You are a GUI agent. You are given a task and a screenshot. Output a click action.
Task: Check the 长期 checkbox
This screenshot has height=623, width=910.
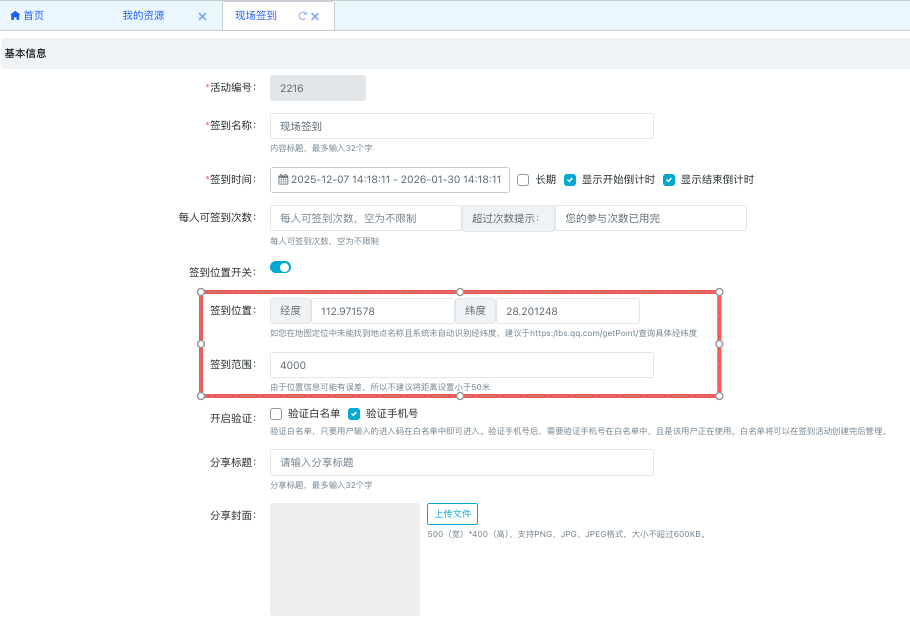523,180
